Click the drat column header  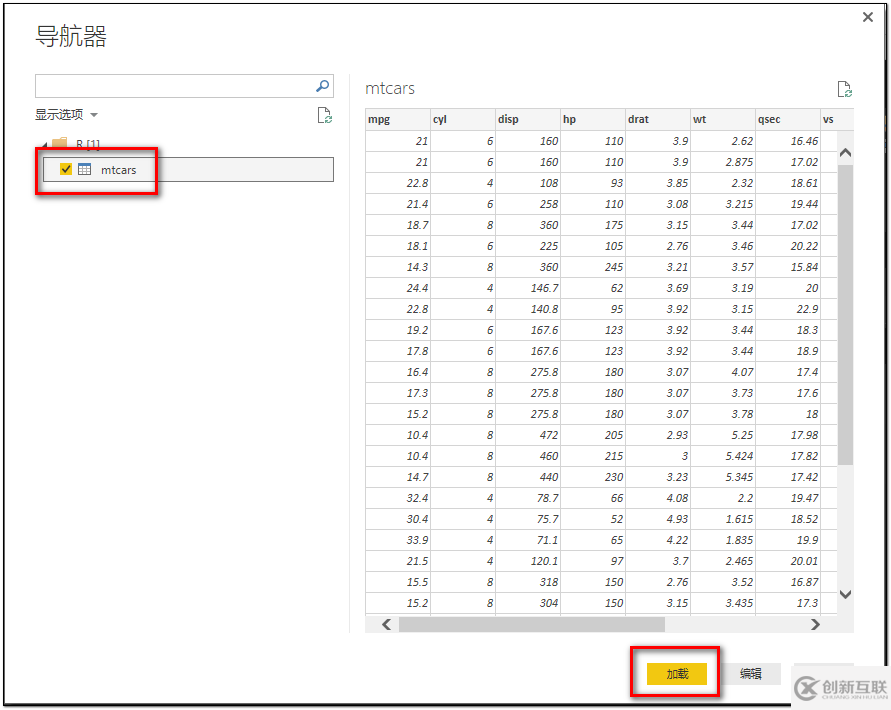point(657,119)
